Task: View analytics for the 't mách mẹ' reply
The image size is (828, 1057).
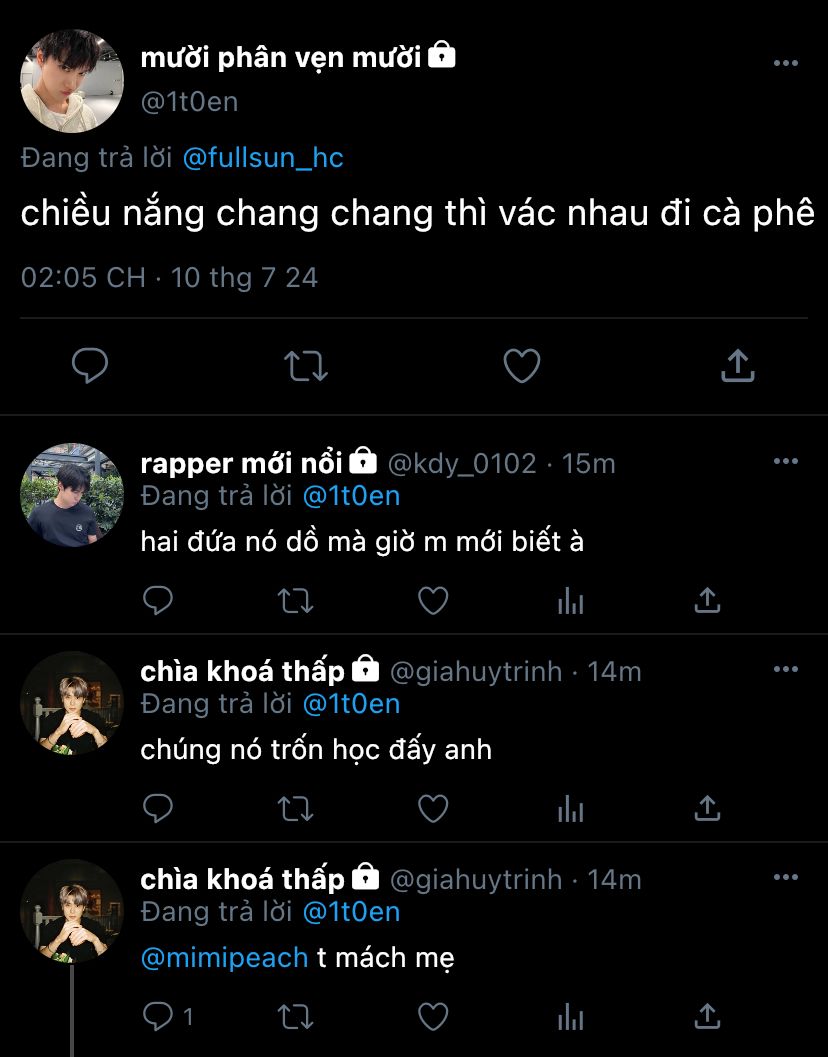Action: click(x=570, y=1017)
